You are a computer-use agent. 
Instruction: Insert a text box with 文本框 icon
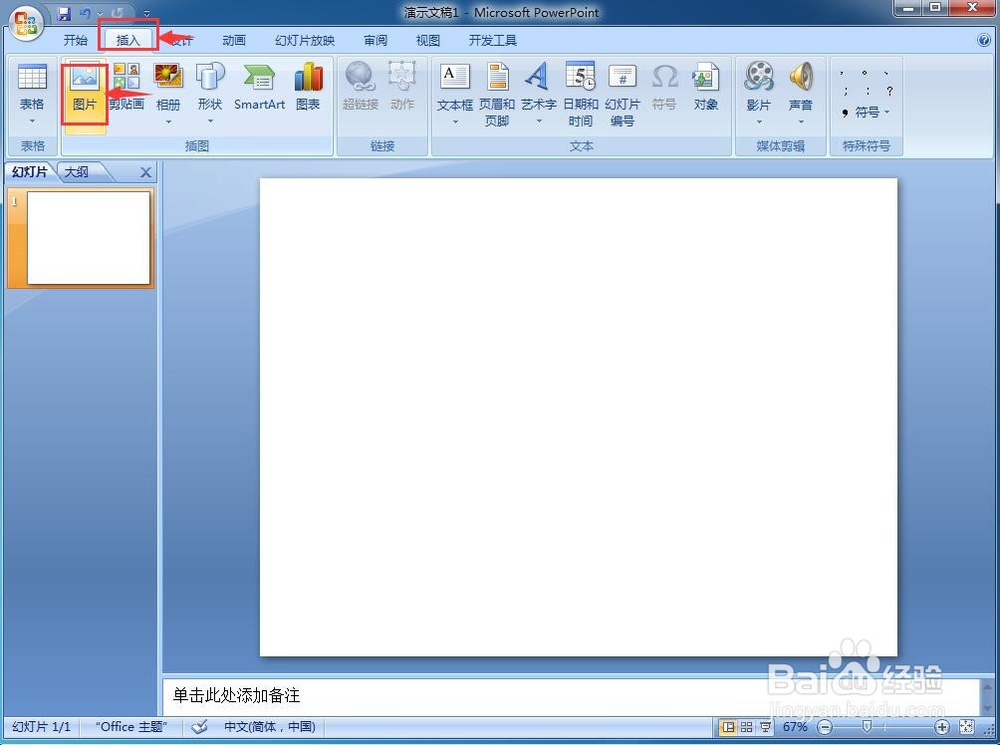[x=455, y=77]
